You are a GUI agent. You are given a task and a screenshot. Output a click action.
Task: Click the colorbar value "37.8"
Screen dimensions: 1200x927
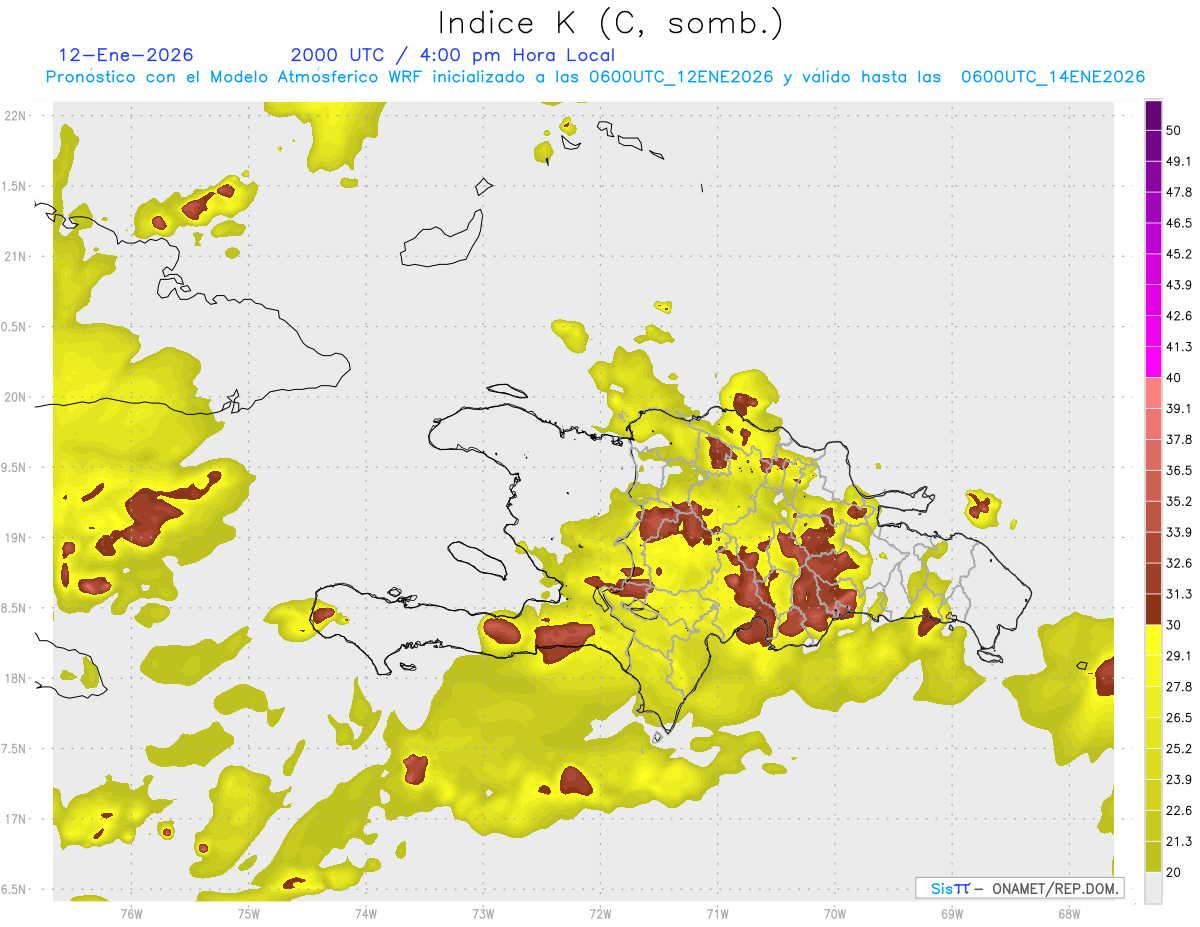pyautogui.click(x=1179, y=440)
